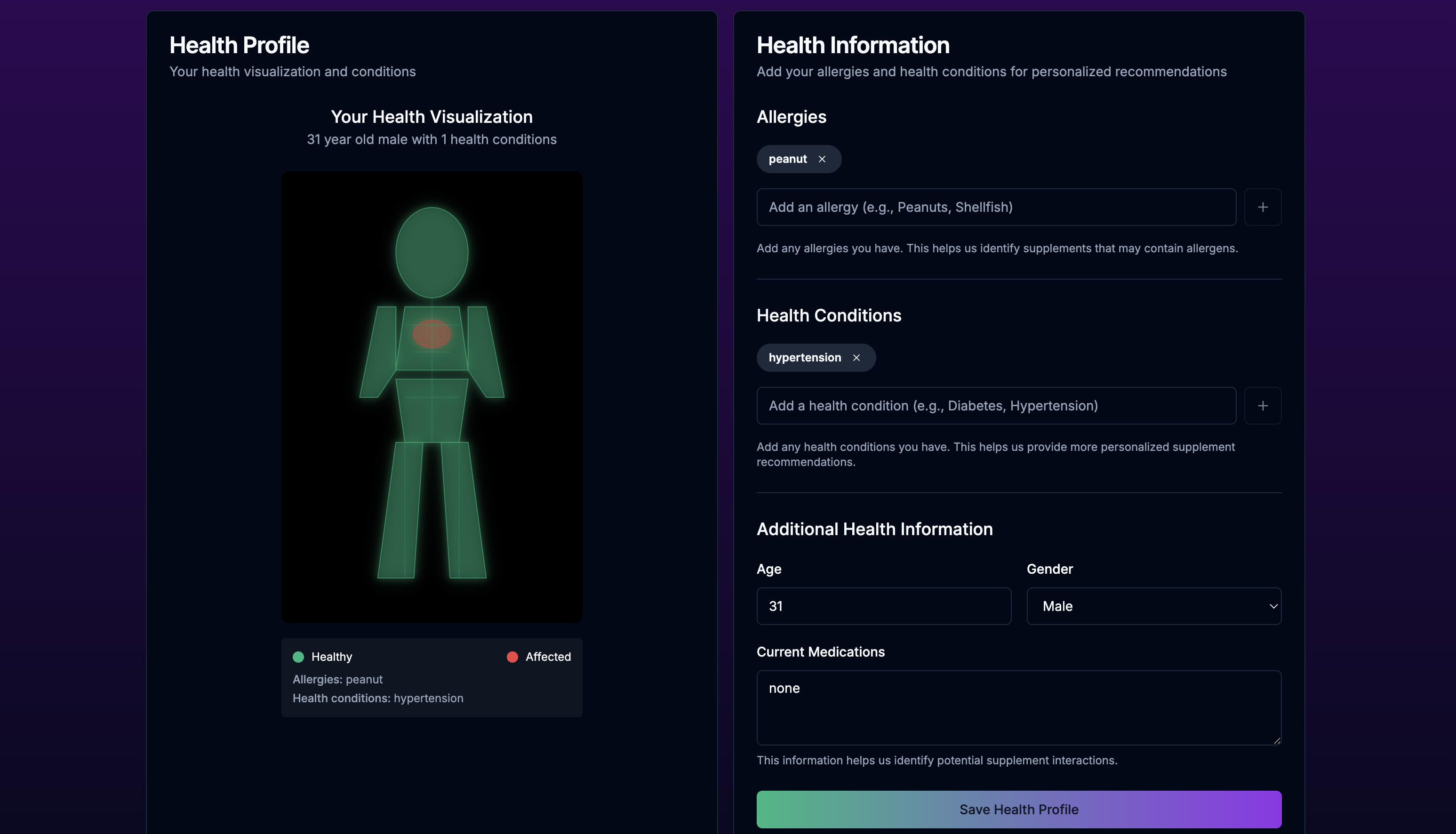The height and width of the screenshot is (834, 1456).
Task: Open the Gender dropdown
Action: [1153, 606]
